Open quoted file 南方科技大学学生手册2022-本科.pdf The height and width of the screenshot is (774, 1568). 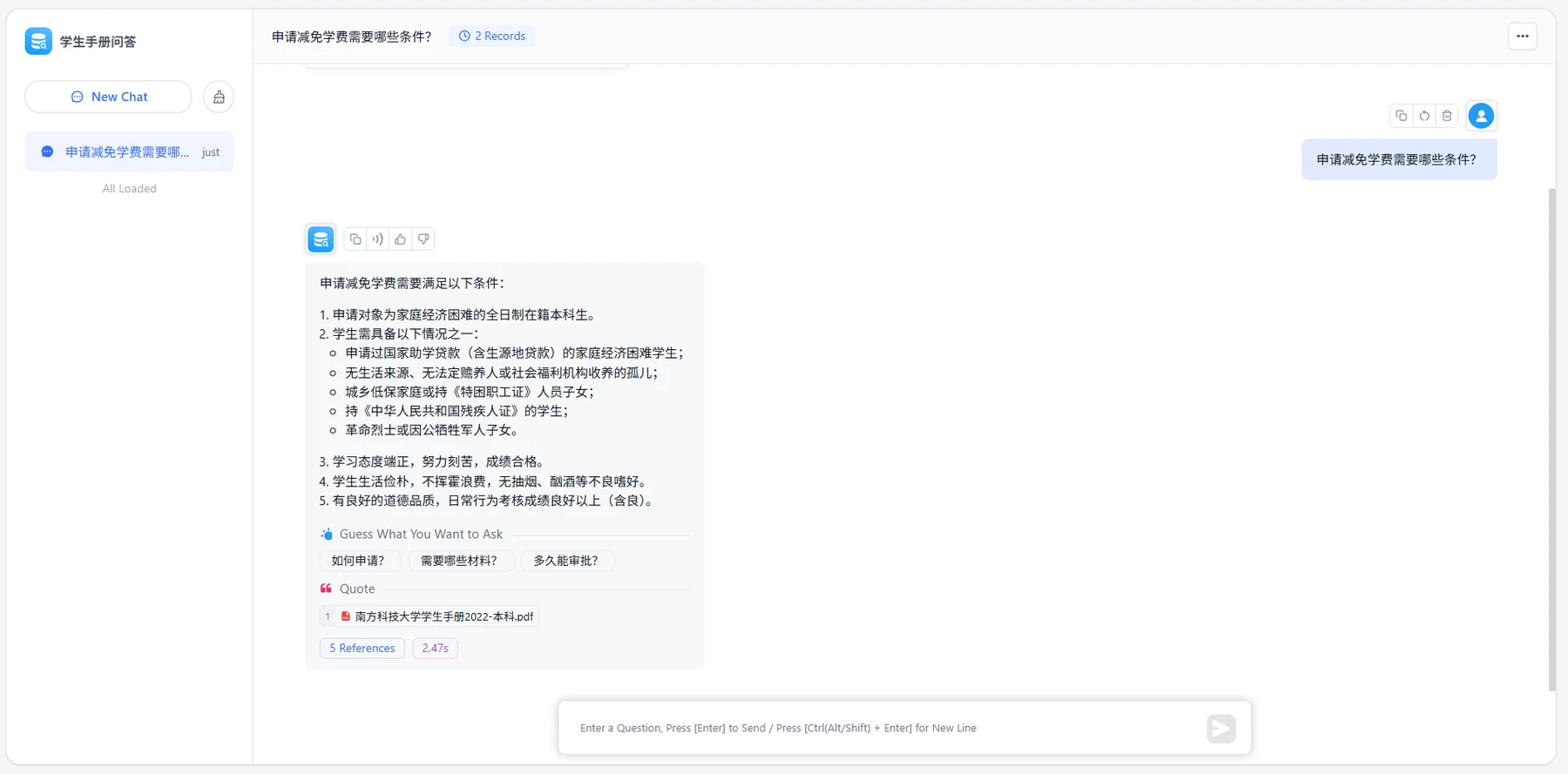pos(429,616)
